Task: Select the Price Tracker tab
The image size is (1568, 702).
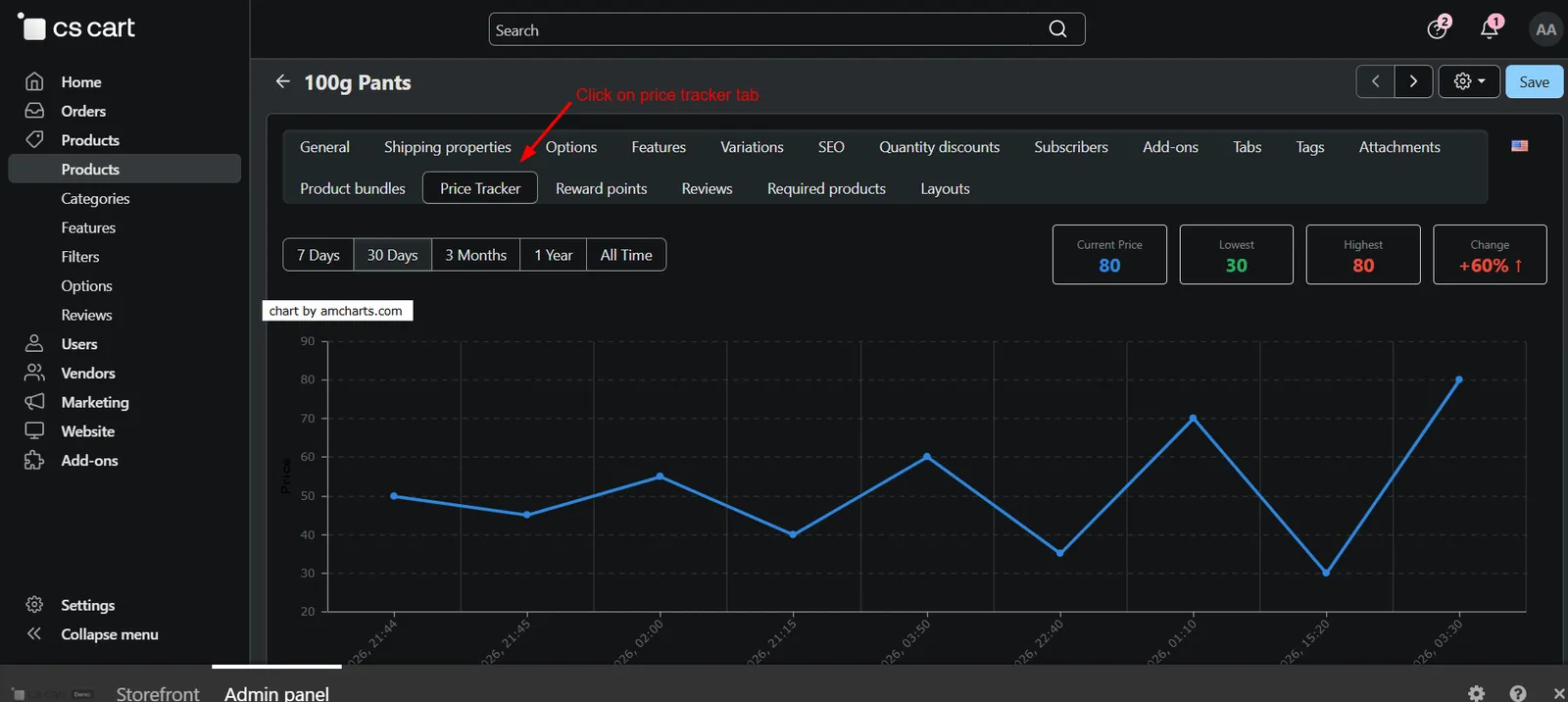Action: click(x=480, y=188)
